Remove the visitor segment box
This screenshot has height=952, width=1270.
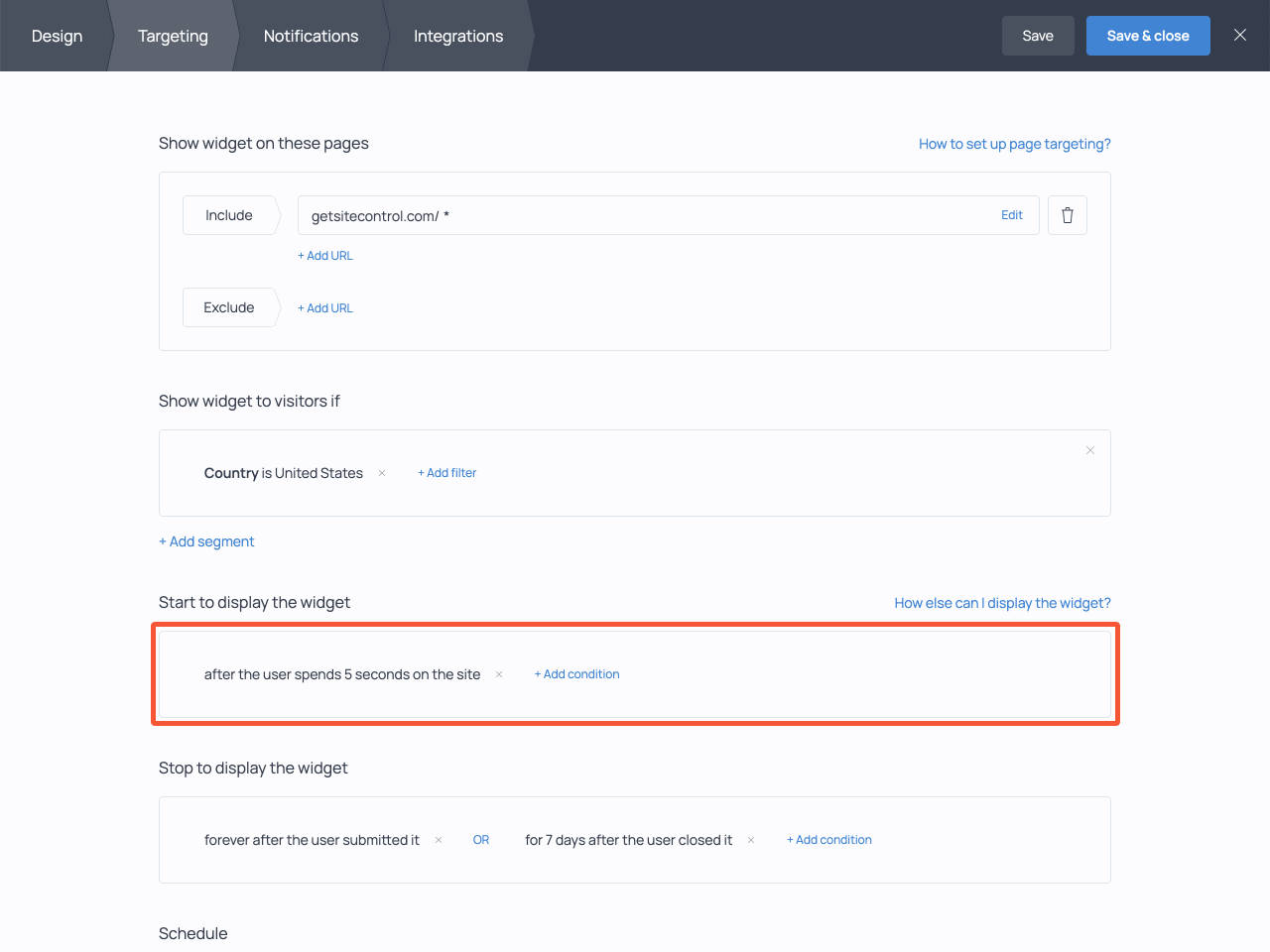(x=1089, y=450)
